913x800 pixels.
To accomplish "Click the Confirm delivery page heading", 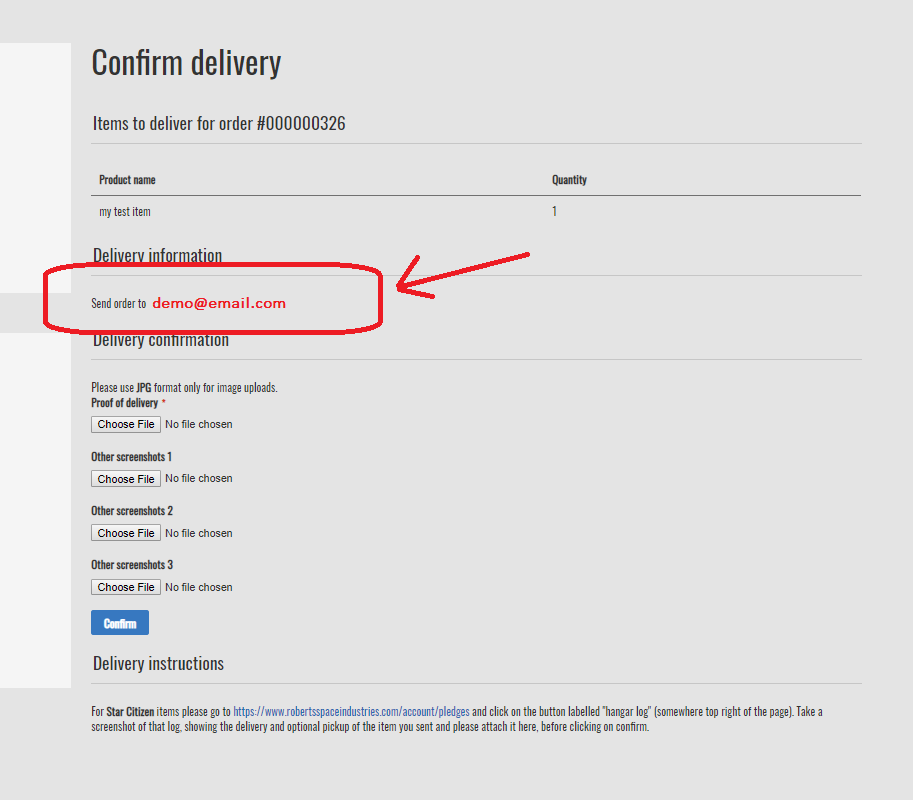I will click(x=186, y=63).
